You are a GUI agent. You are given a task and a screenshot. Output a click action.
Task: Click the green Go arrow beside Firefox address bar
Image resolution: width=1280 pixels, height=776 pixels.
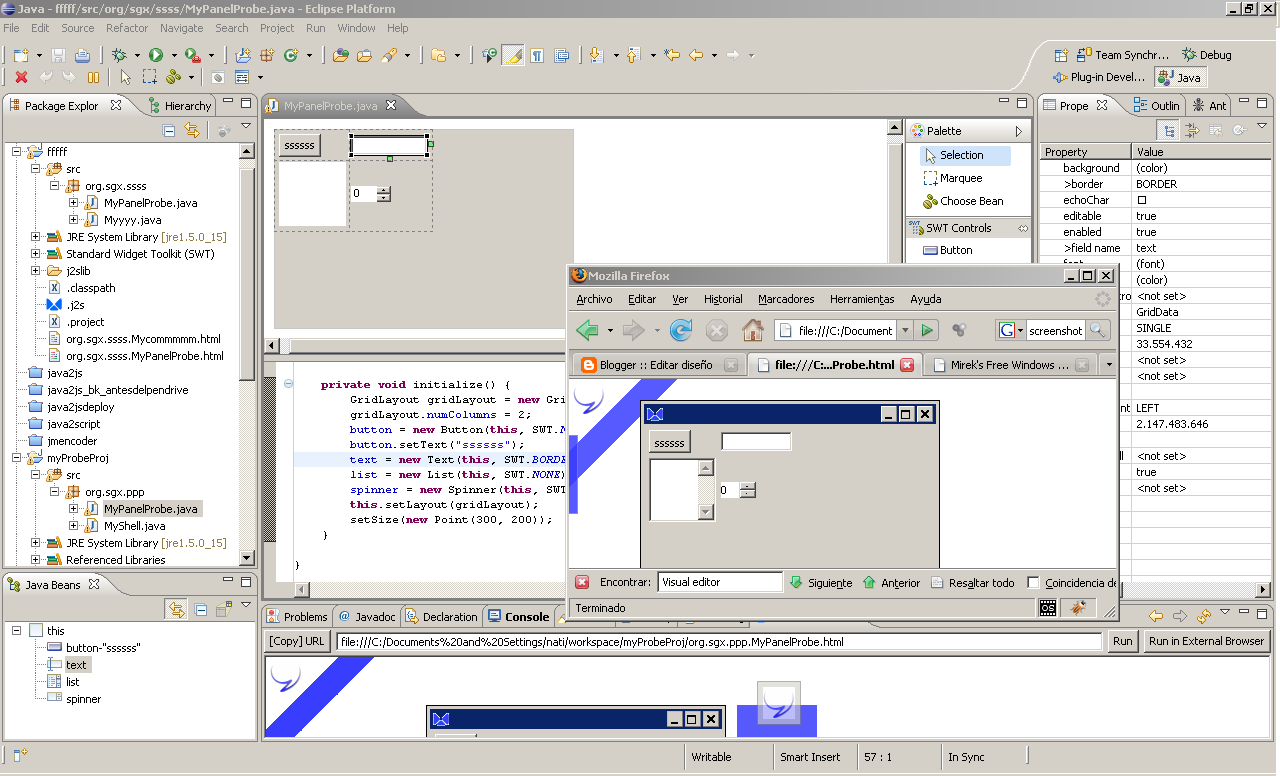(x=927, y=330)
